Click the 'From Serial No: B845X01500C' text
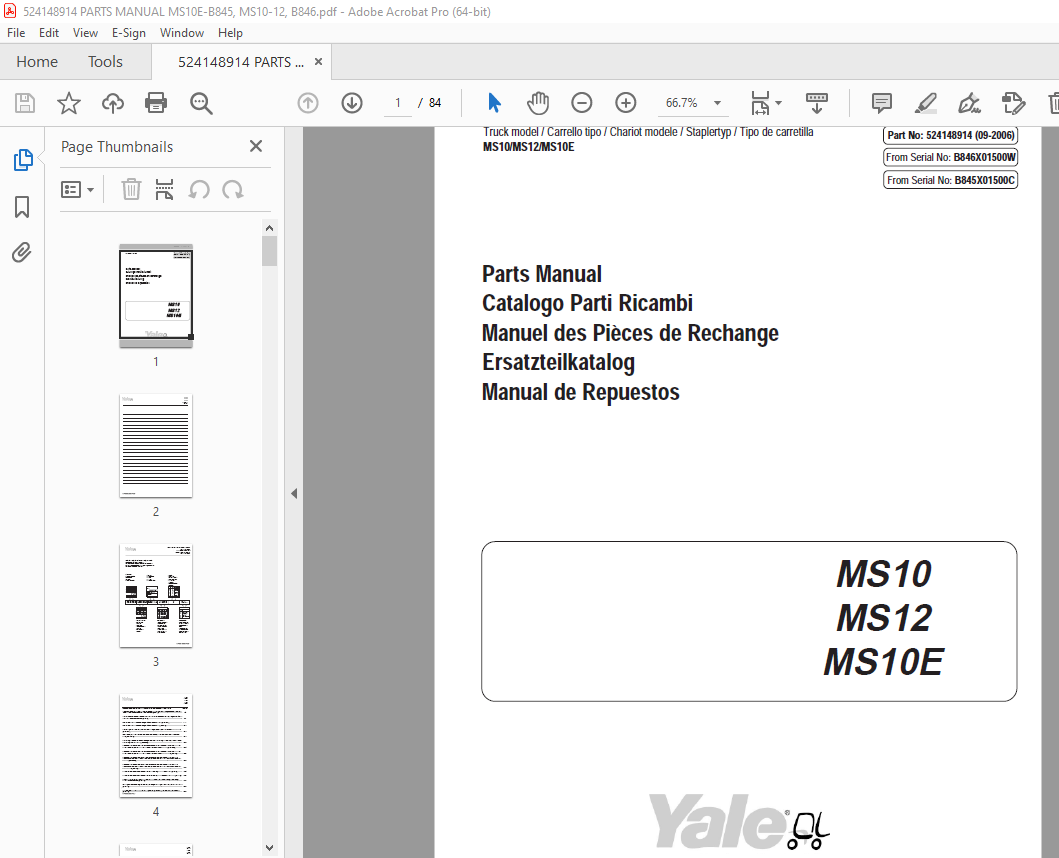Screen dimensions: 1059x858 (950, 180)
